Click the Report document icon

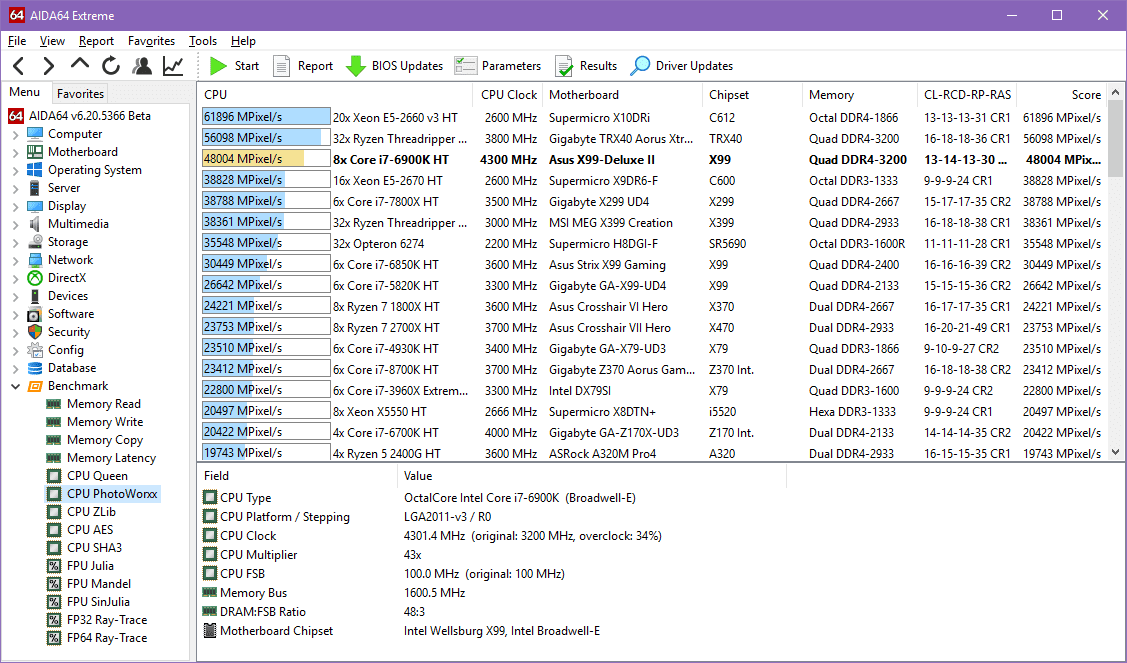click(282, 66)
